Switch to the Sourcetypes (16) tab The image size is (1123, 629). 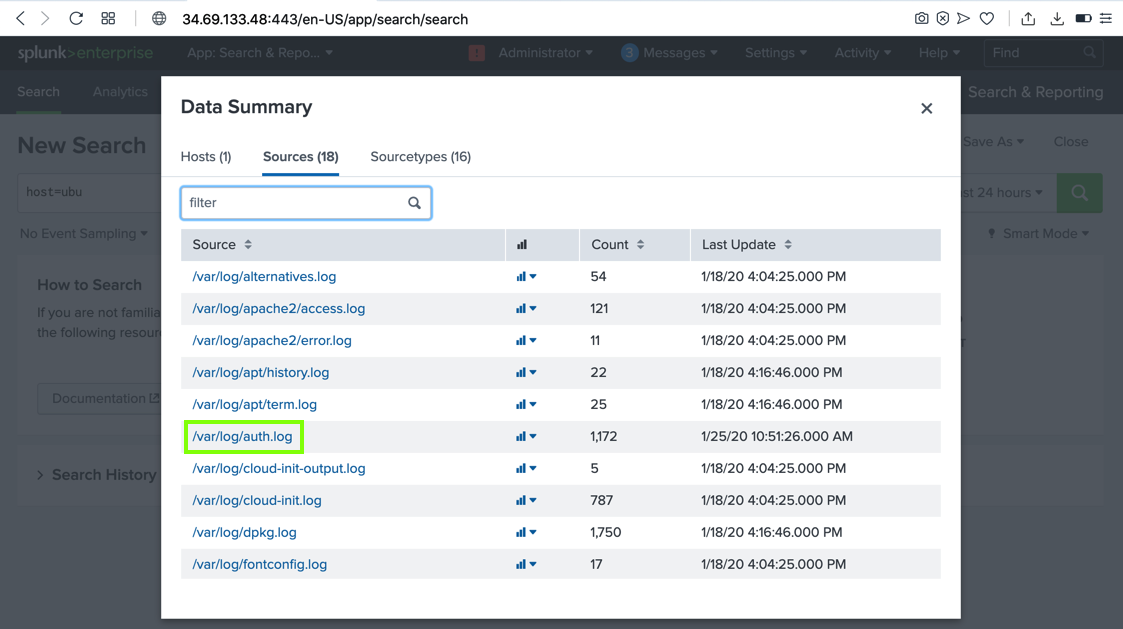[420, 157]
